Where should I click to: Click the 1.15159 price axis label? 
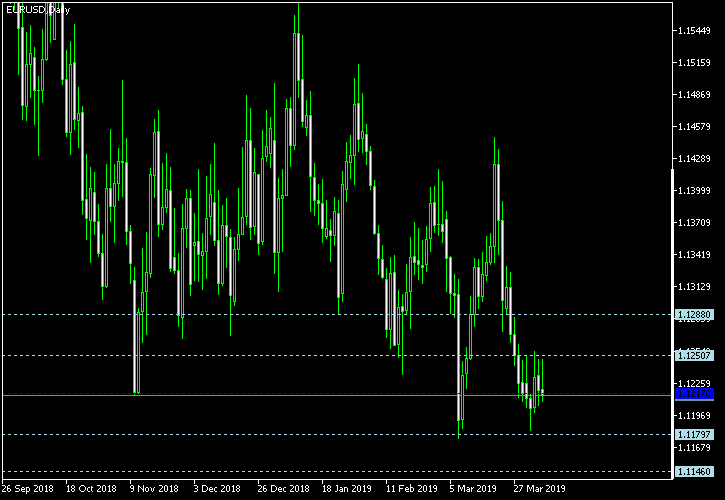point(694,62)
